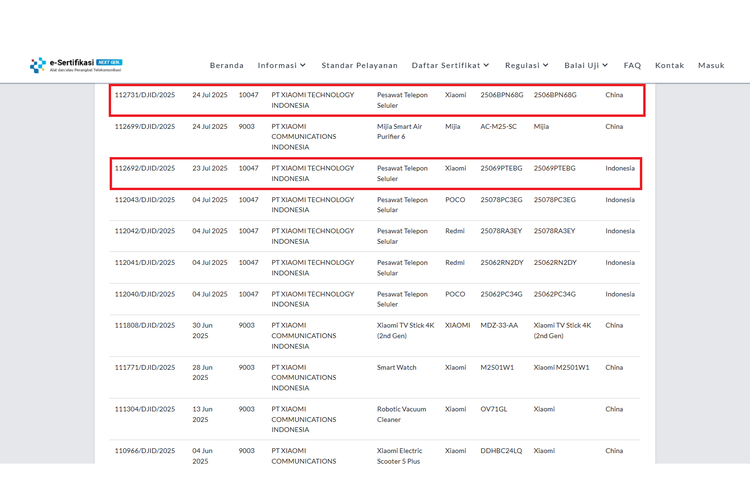Image resolution: width=750 pixels, height=500 pixels.
Task: Click the first 25069PTEBG model cell
Action: pos(501,168)
